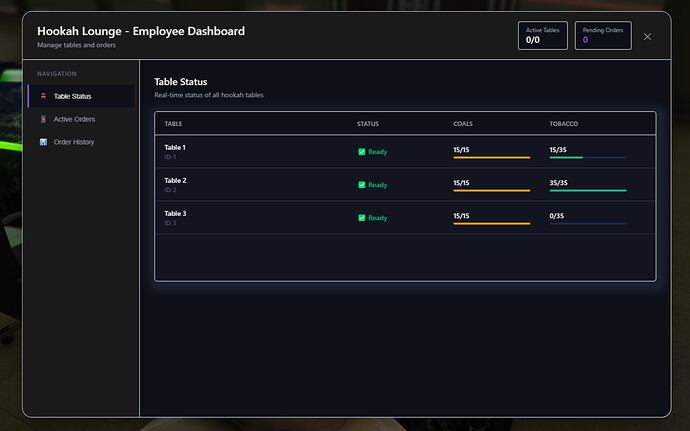Click the Order History chart icon

tap(43, 142)
